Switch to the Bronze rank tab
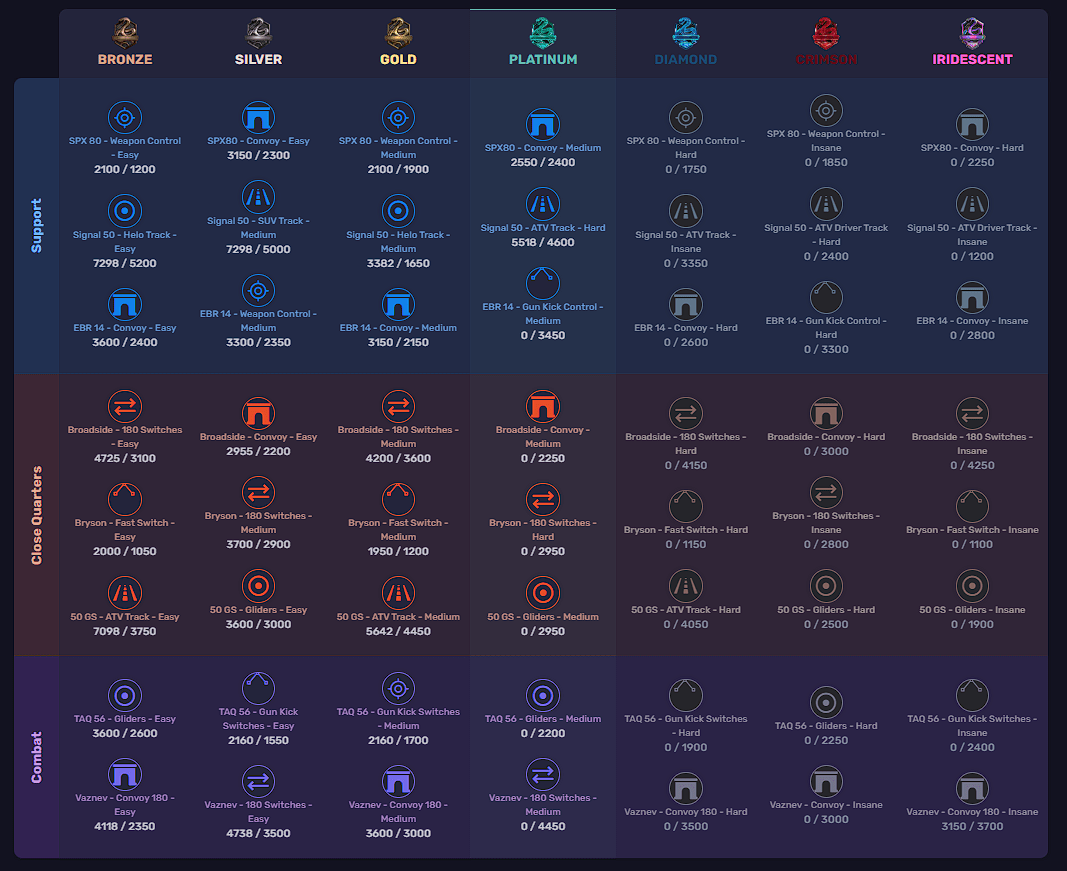1067x871 pixels. click(125, 44)
